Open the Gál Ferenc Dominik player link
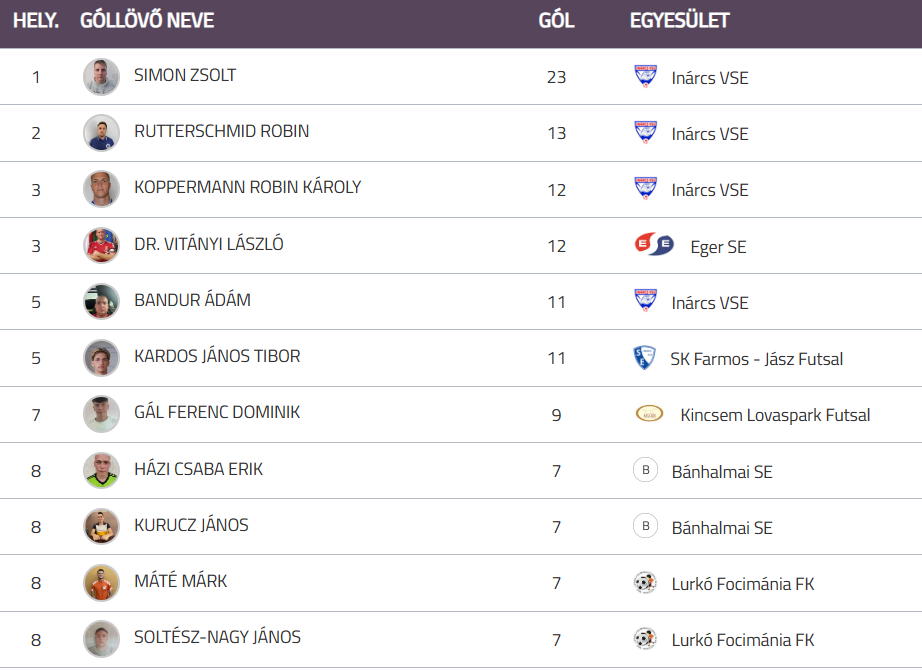The width and height of the screenshot is (922, 670). point(217,412)
